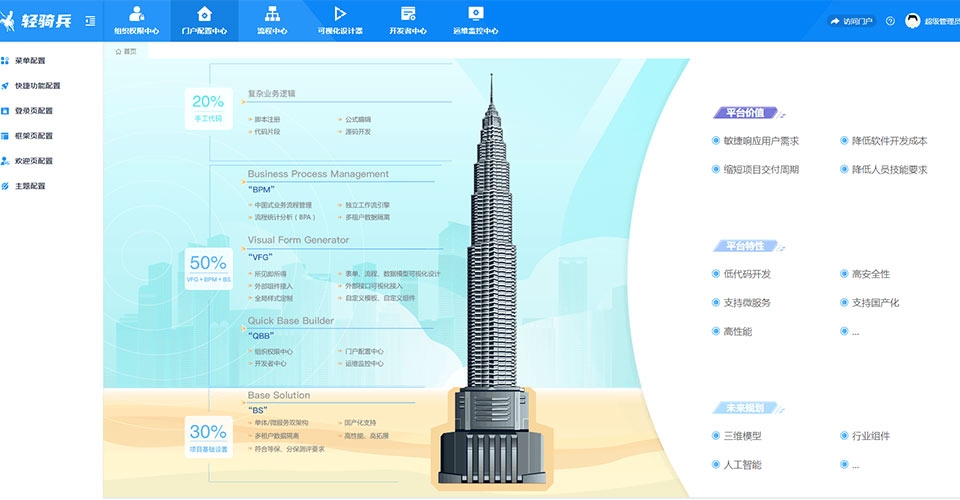Open 流程中心 from the top bar
Image resolution: width=960 pixels, height=500 pixels.
click(x=272, y=20)
